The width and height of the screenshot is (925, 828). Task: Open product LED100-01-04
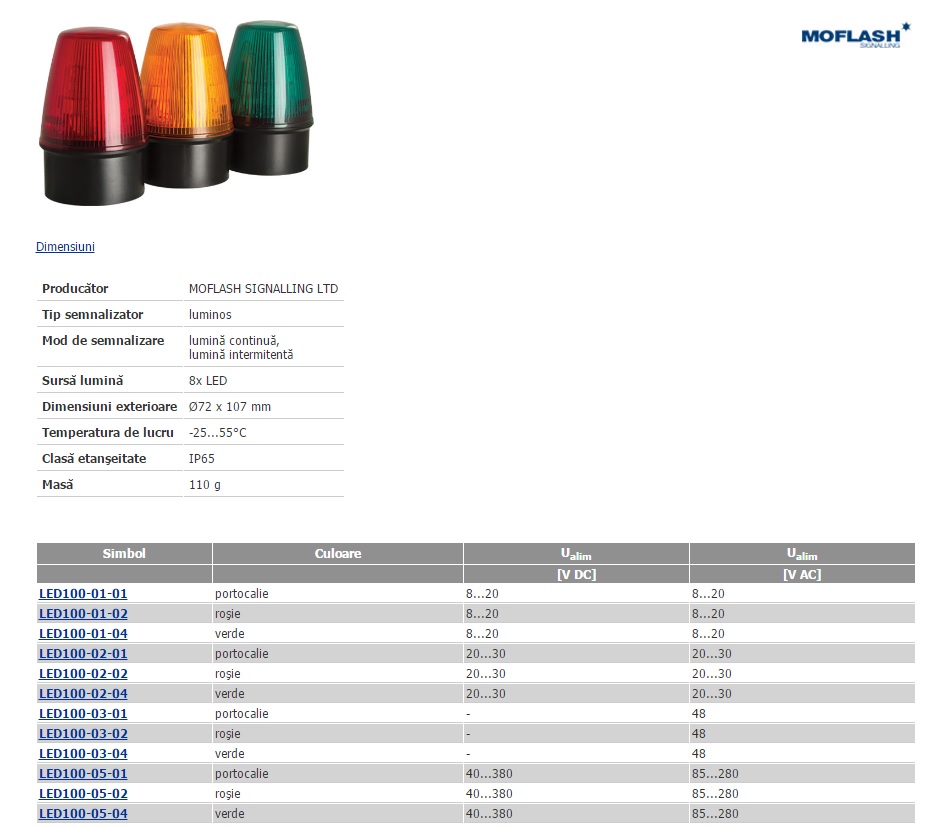[83, 633]
